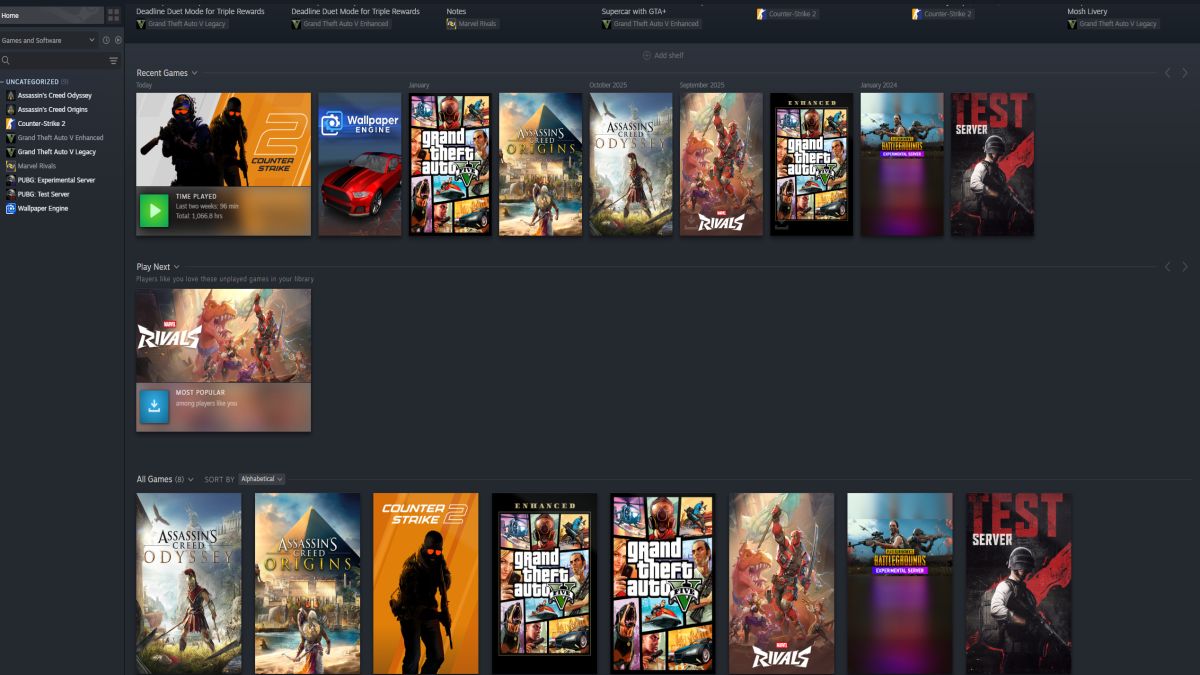Click the recent history clock icon near Games dropdown
Viewport: 1200px width, 675px height.
106,40
